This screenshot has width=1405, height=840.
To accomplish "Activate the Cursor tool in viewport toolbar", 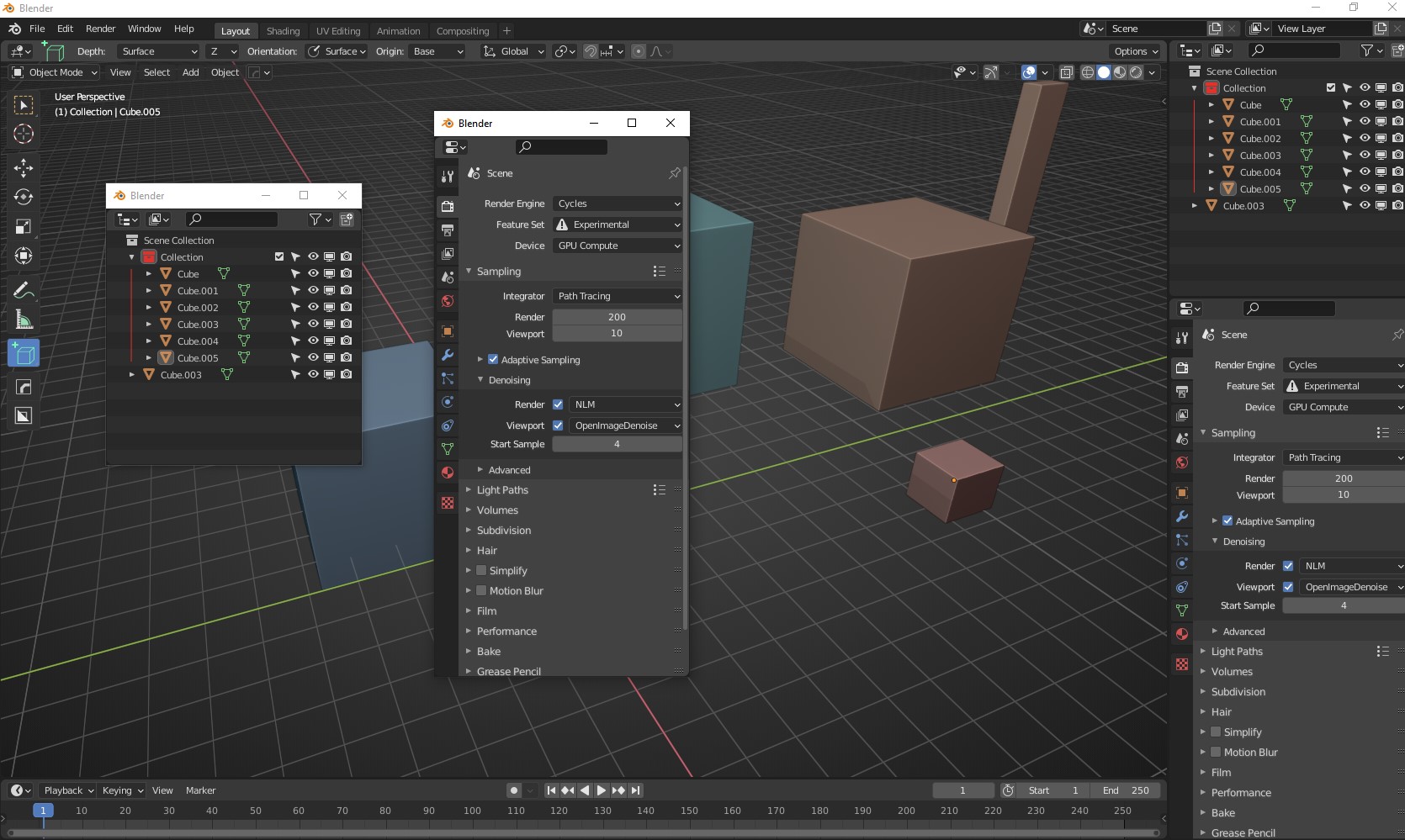I will point(24,134).
